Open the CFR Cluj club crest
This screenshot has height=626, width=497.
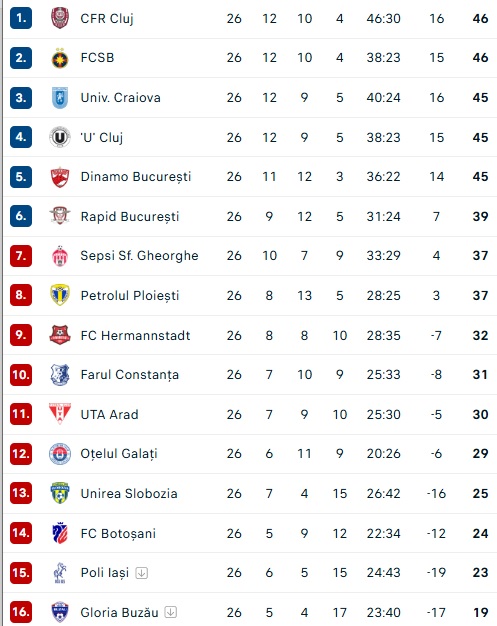[x=60, y=18]
